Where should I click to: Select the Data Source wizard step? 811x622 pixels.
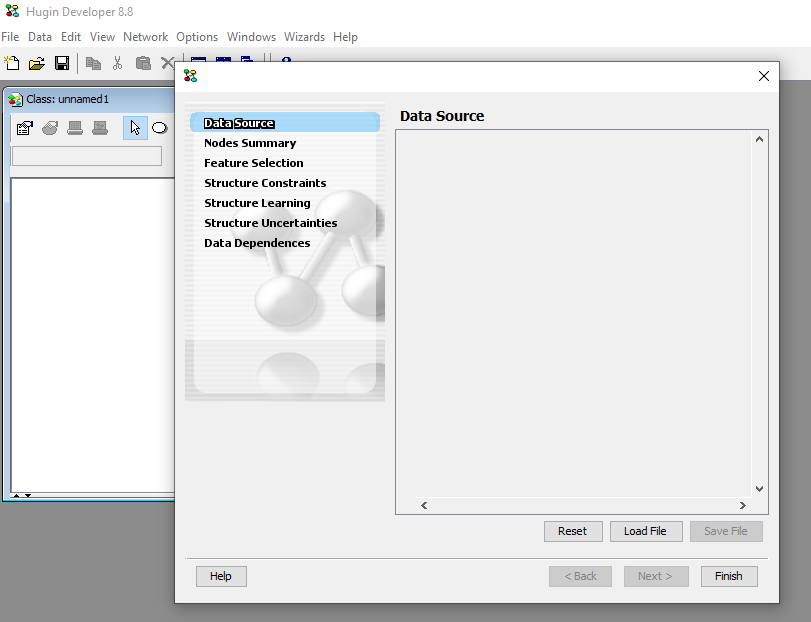[x=285, y=123]
